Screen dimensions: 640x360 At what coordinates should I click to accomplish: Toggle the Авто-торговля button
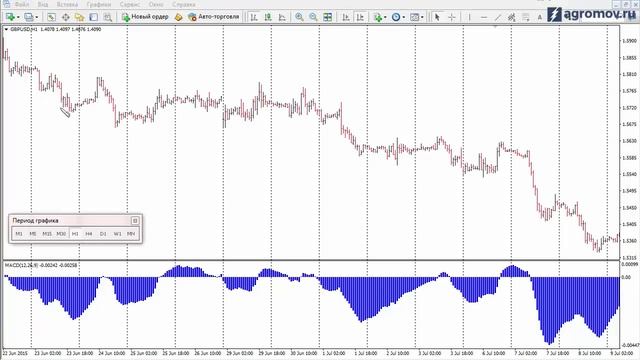coord(214,17)
